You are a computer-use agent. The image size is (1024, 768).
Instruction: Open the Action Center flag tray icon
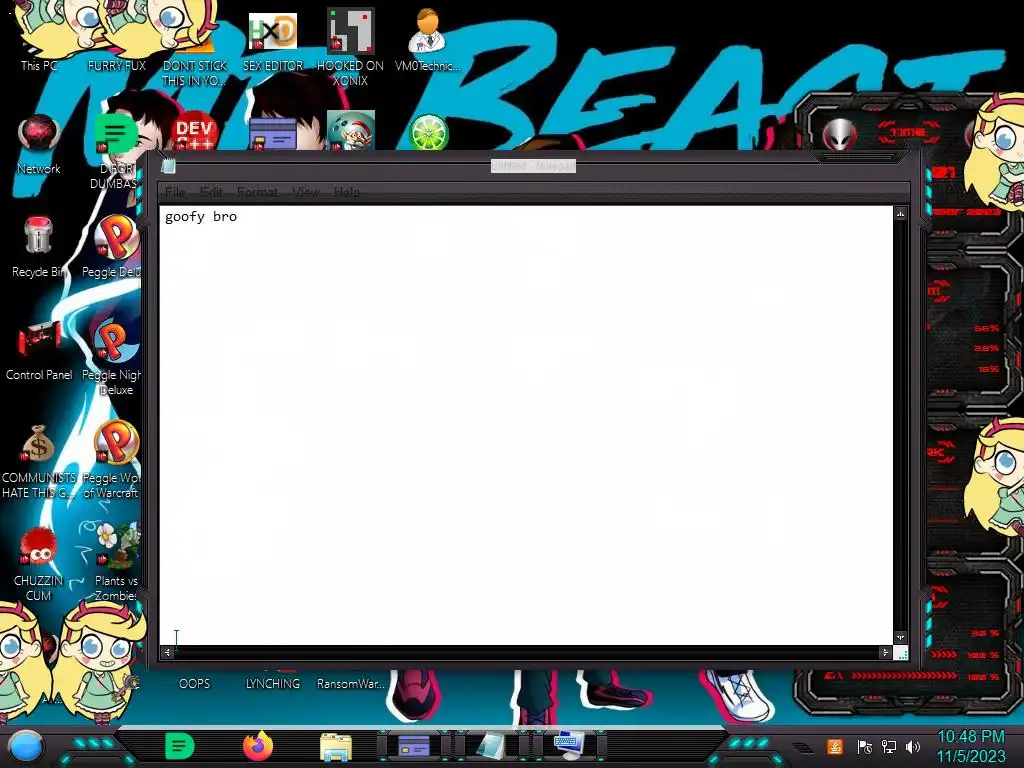coord(865,746)
